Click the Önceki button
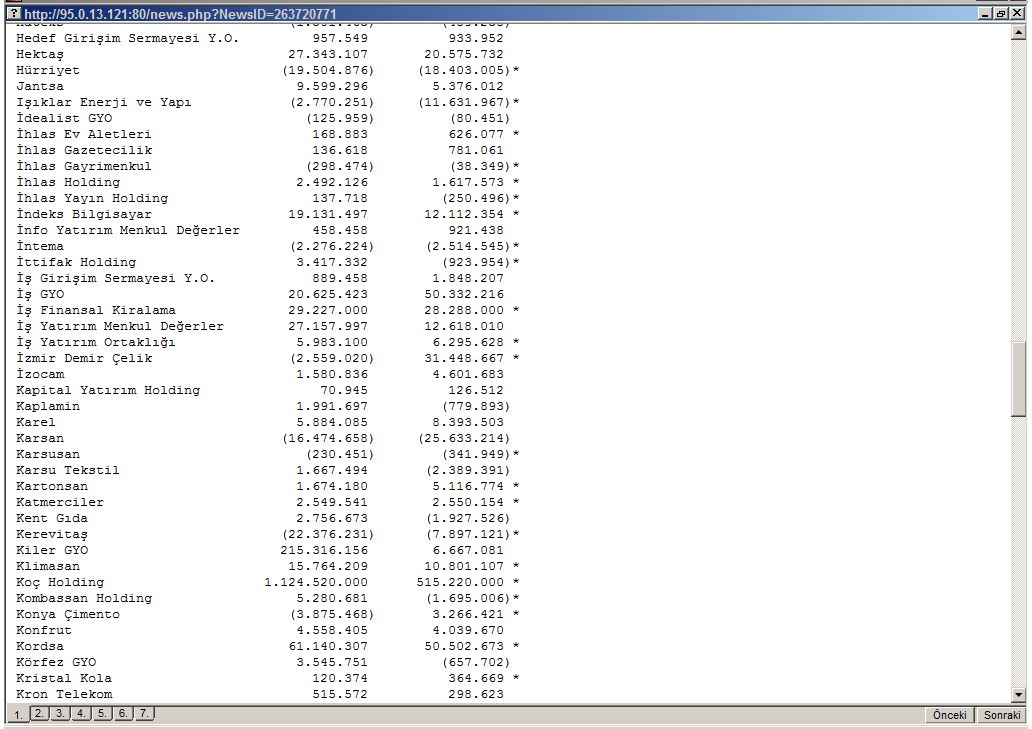The width and height of the screenshot is (1032, 729). pyautogui.click(x=950, y=715)
